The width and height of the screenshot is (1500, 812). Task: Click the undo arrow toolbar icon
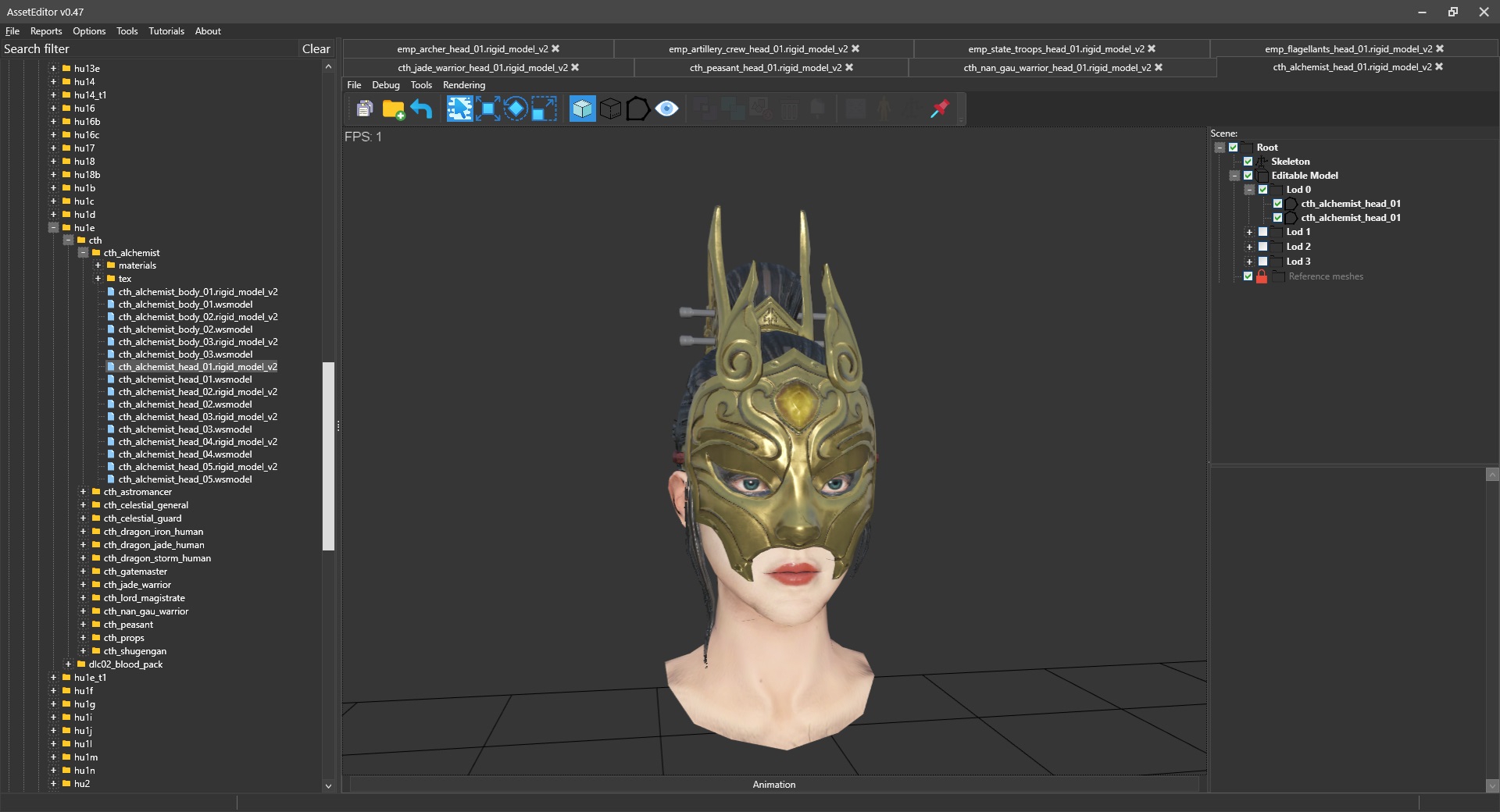[x=421, y=109]
